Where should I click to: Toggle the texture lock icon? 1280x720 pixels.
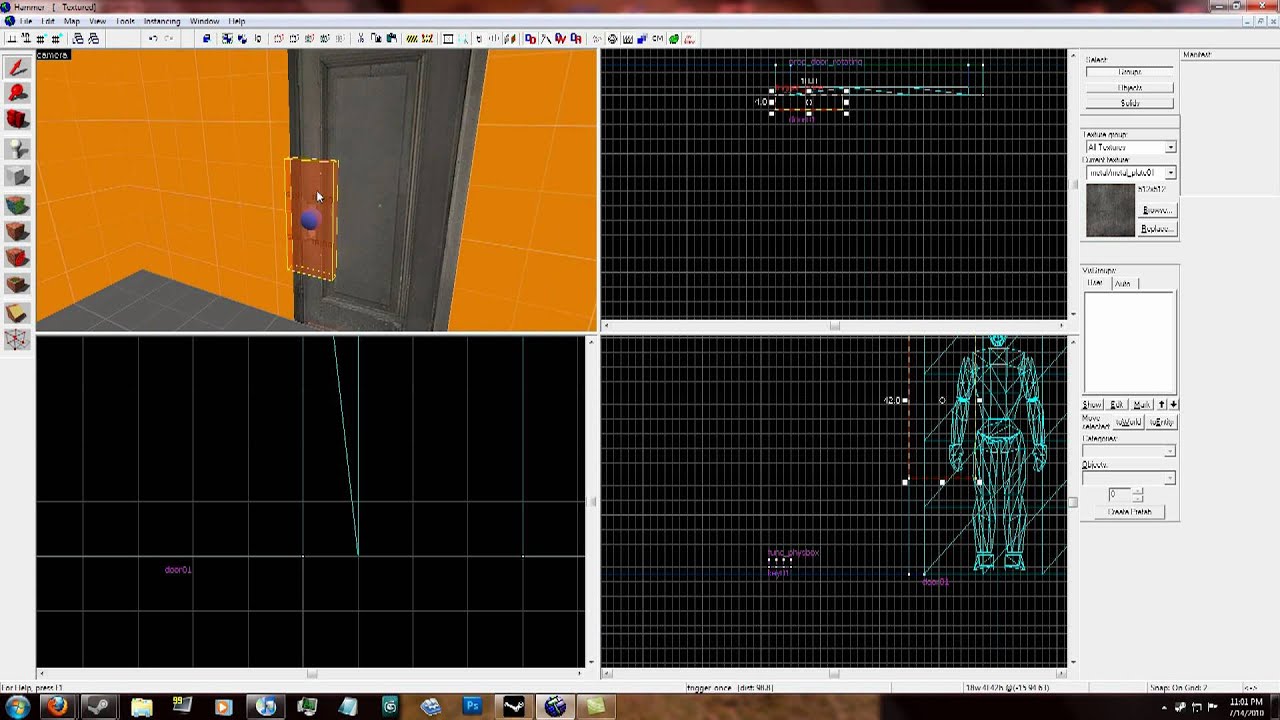click(478, 39)
